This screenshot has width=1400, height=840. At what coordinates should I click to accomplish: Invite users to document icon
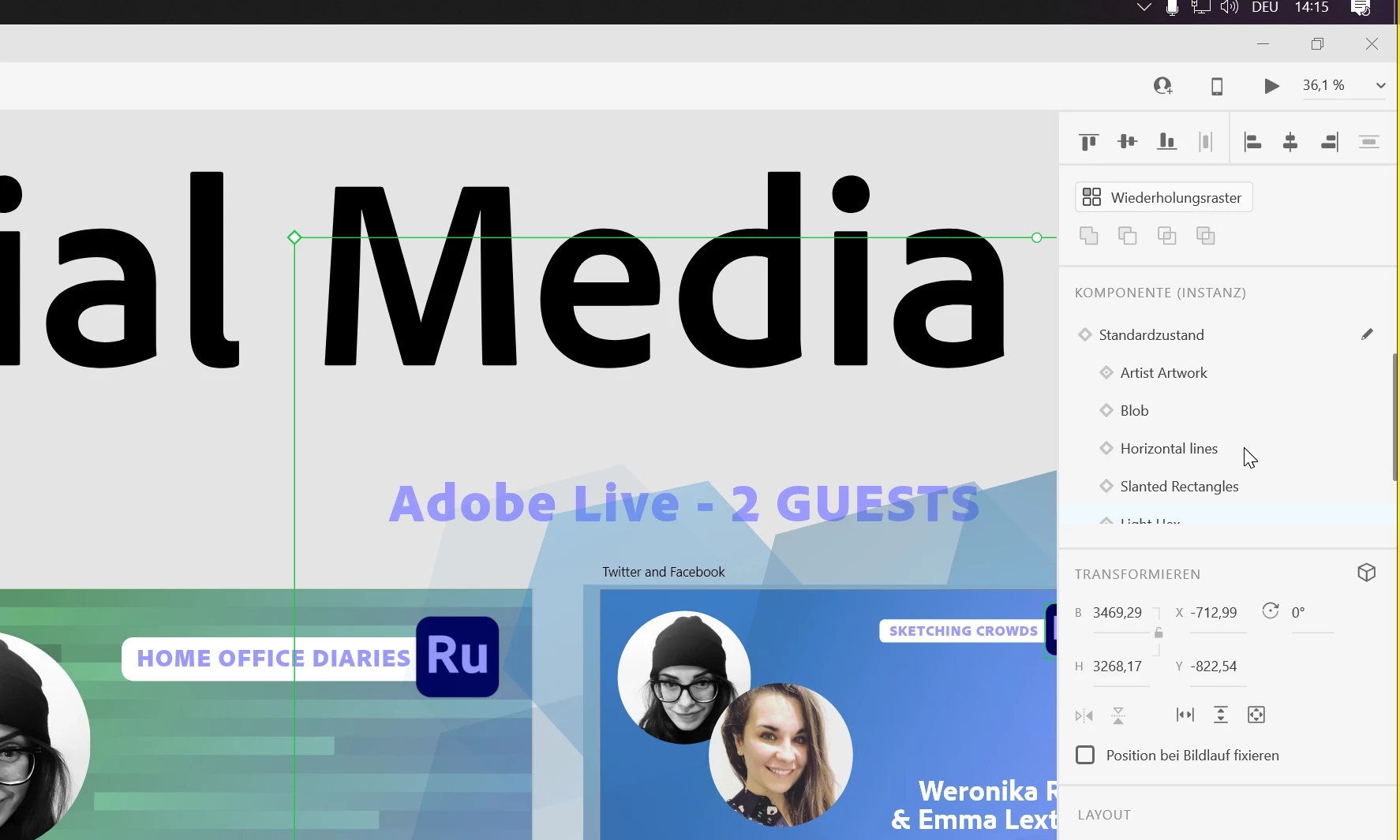point(1163,86)
